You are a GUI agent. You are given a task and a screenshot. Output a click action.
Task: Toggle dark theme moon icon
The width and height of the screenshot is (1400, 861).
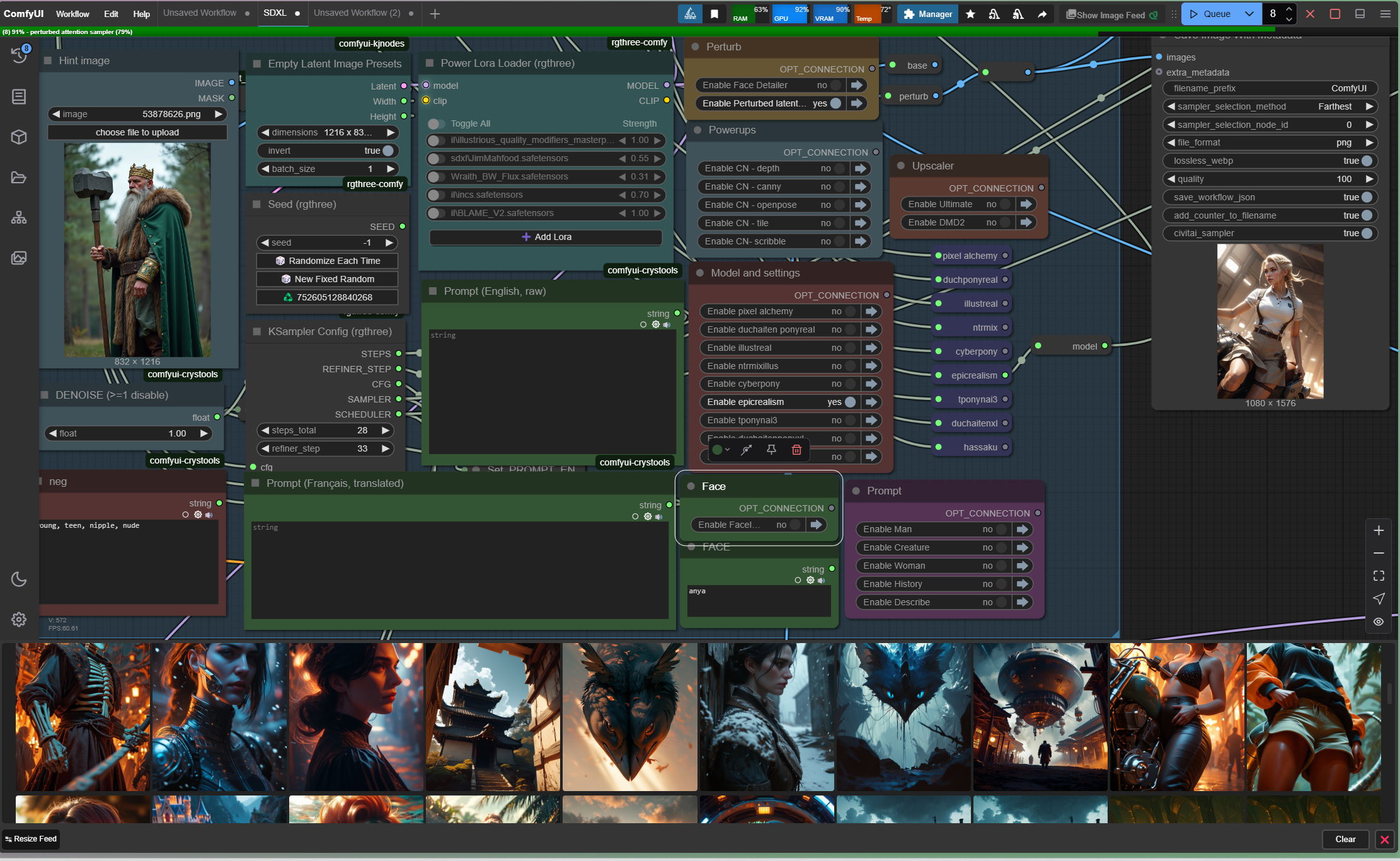[x=19, y=579]
